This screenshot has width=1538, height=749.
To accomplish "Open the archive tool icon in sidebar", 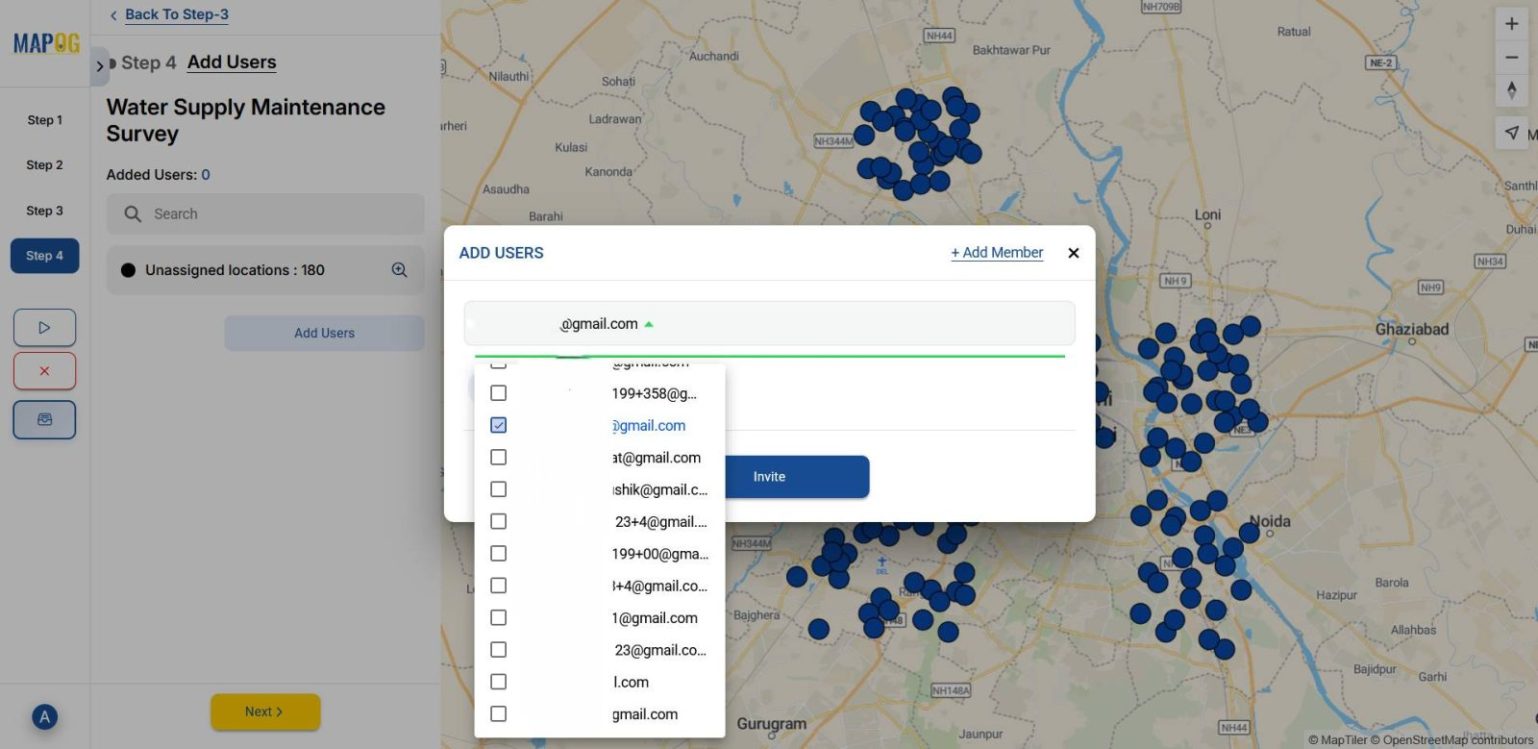I will coord(44,418).
